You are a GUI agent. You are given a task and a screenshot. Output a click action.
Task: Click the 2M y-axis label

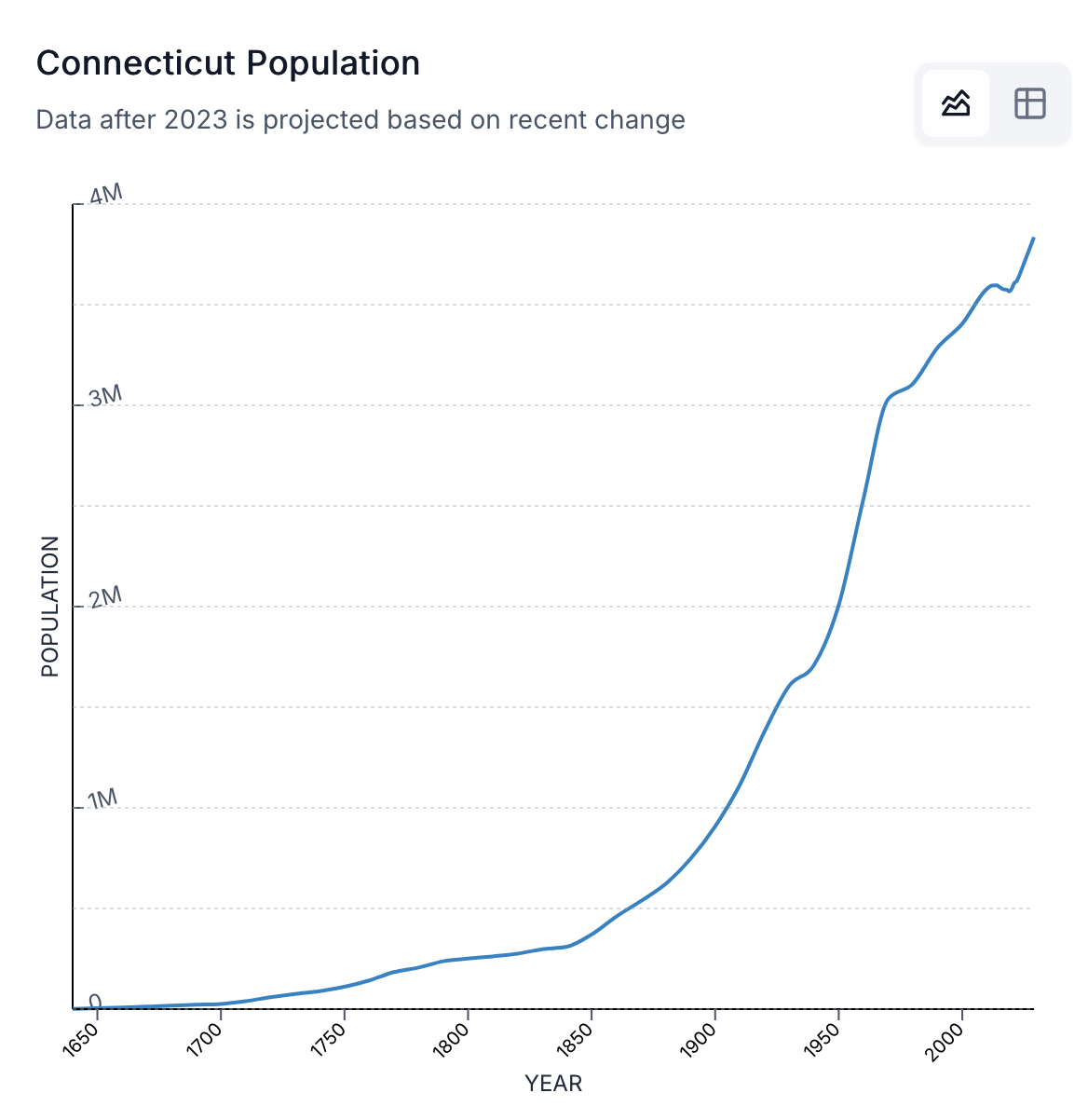[x=105, y=598]
